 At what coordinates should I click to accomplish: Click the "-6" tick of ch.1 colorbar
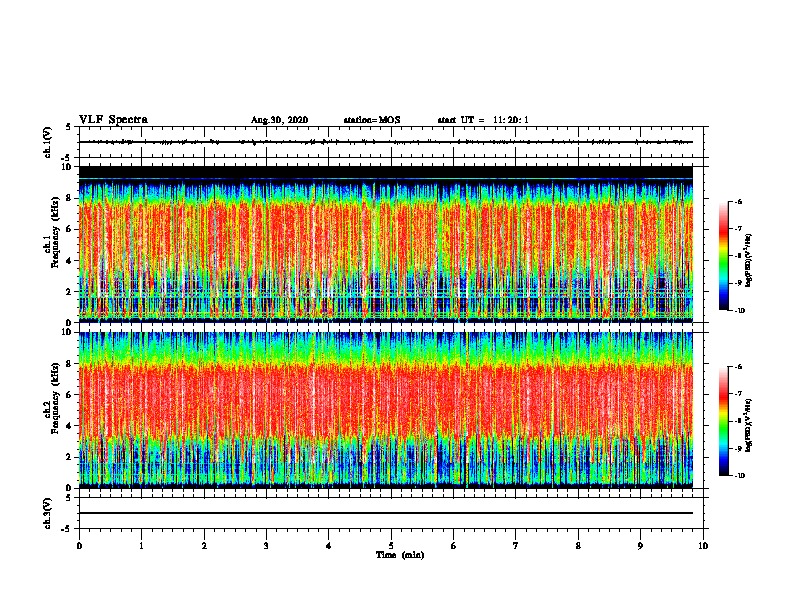click(738, 201)
